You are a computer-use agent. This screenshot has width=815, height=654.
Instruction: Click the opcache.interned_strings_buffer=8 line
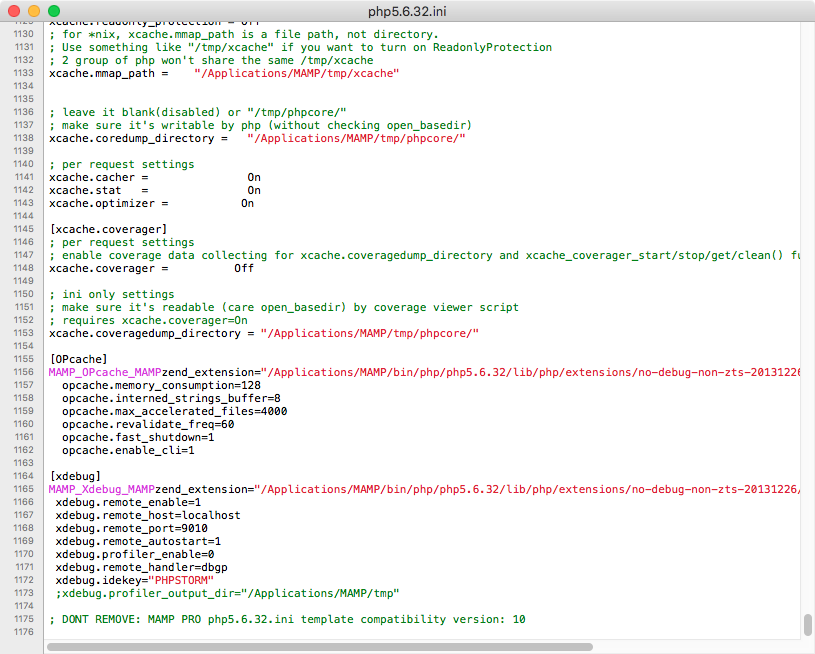click(172, 398)
